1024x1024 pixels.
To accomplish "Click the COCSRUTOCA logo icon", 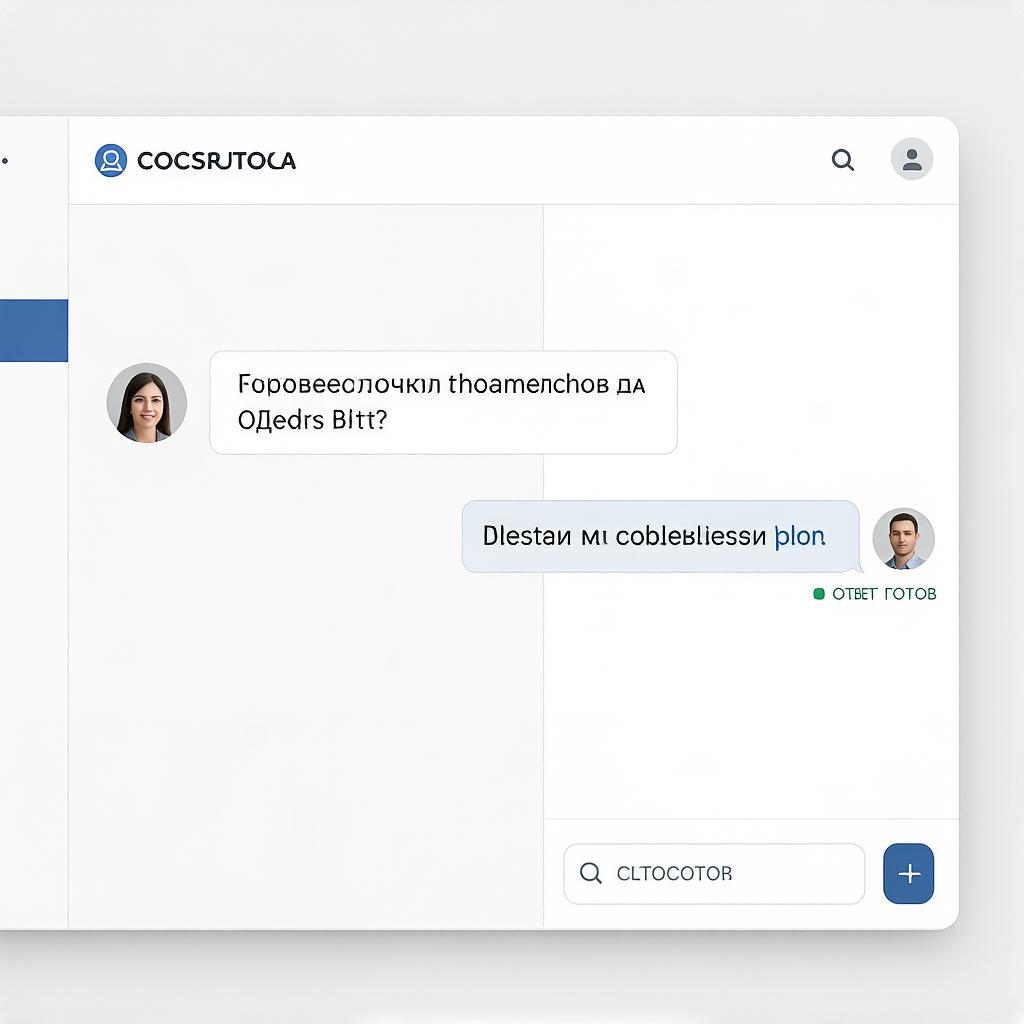I will 111,161.
